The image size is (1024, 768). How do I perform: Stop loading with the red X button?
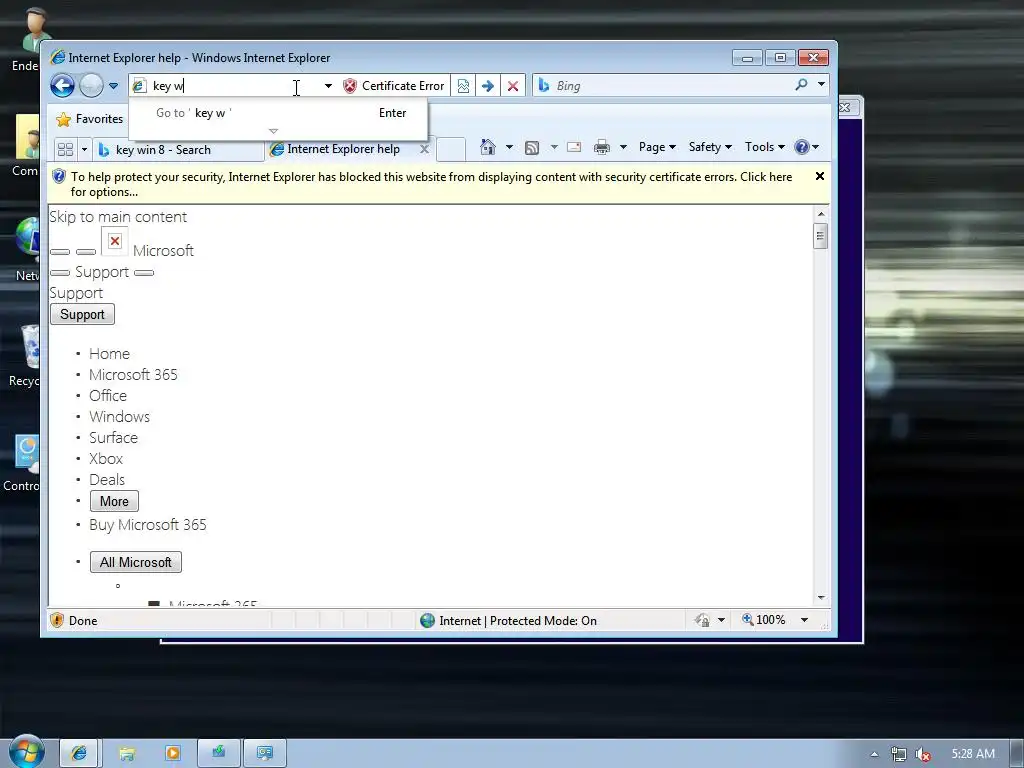tap(513, 86)
